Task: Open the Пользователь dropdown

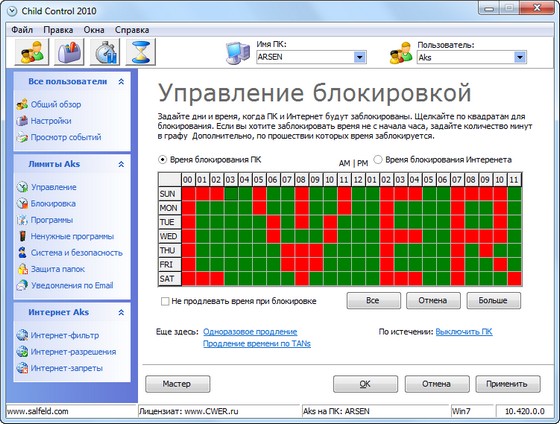Action: pos(520,57)
